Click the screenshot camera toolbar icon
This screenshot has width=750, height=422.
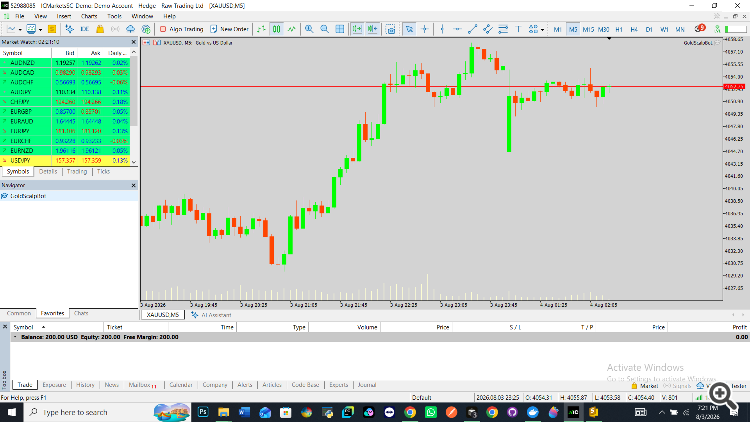(391, 29)
